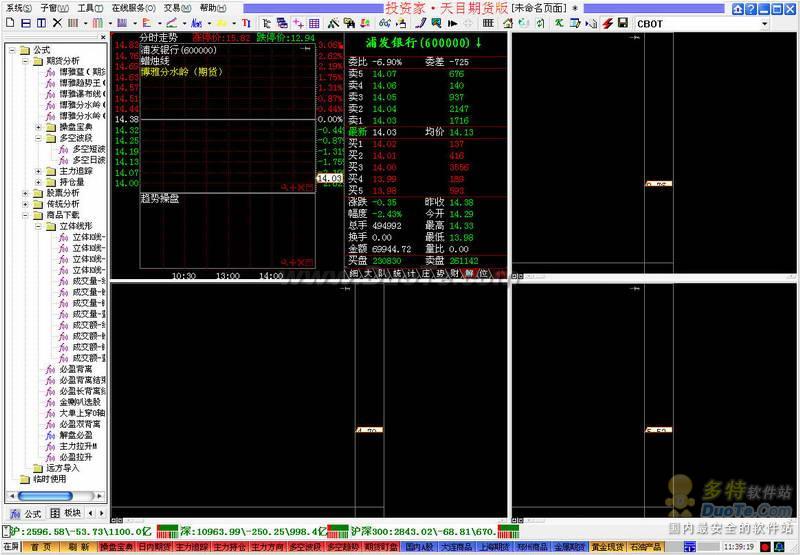The width and height of the screenshot is (800, 555).
Task: Open the 交易(M) menu
Action: pyautogui.click(x=178, y=8)
